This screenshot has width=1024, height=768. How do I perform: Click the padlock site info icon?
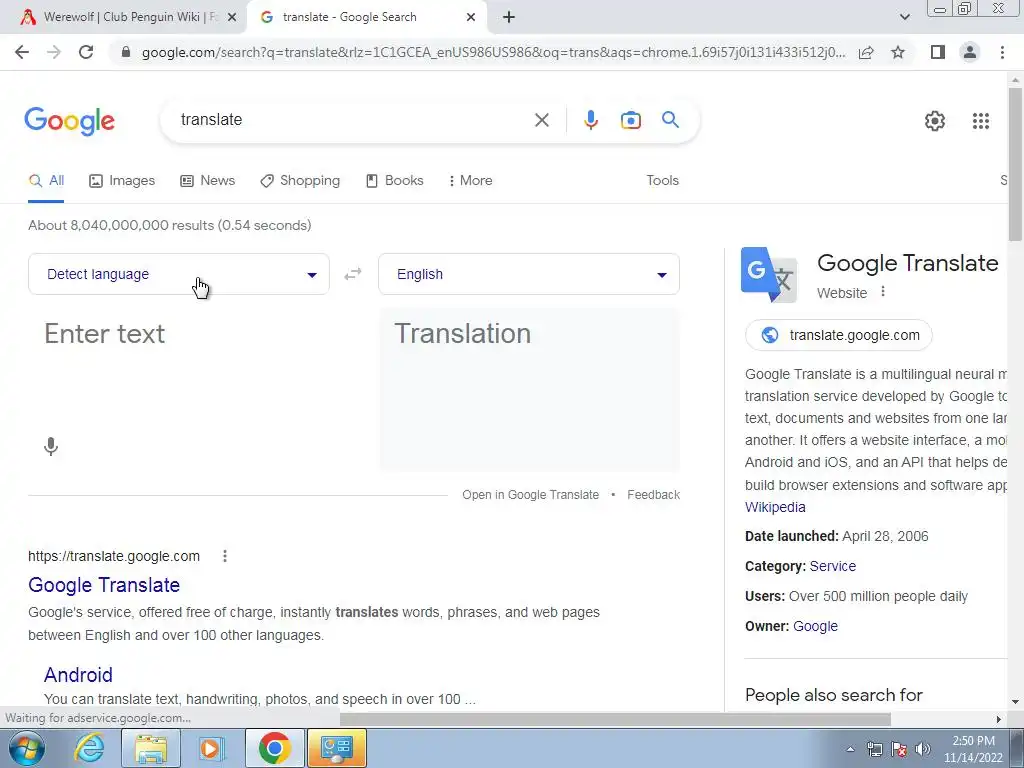click(x=126, y=52)
